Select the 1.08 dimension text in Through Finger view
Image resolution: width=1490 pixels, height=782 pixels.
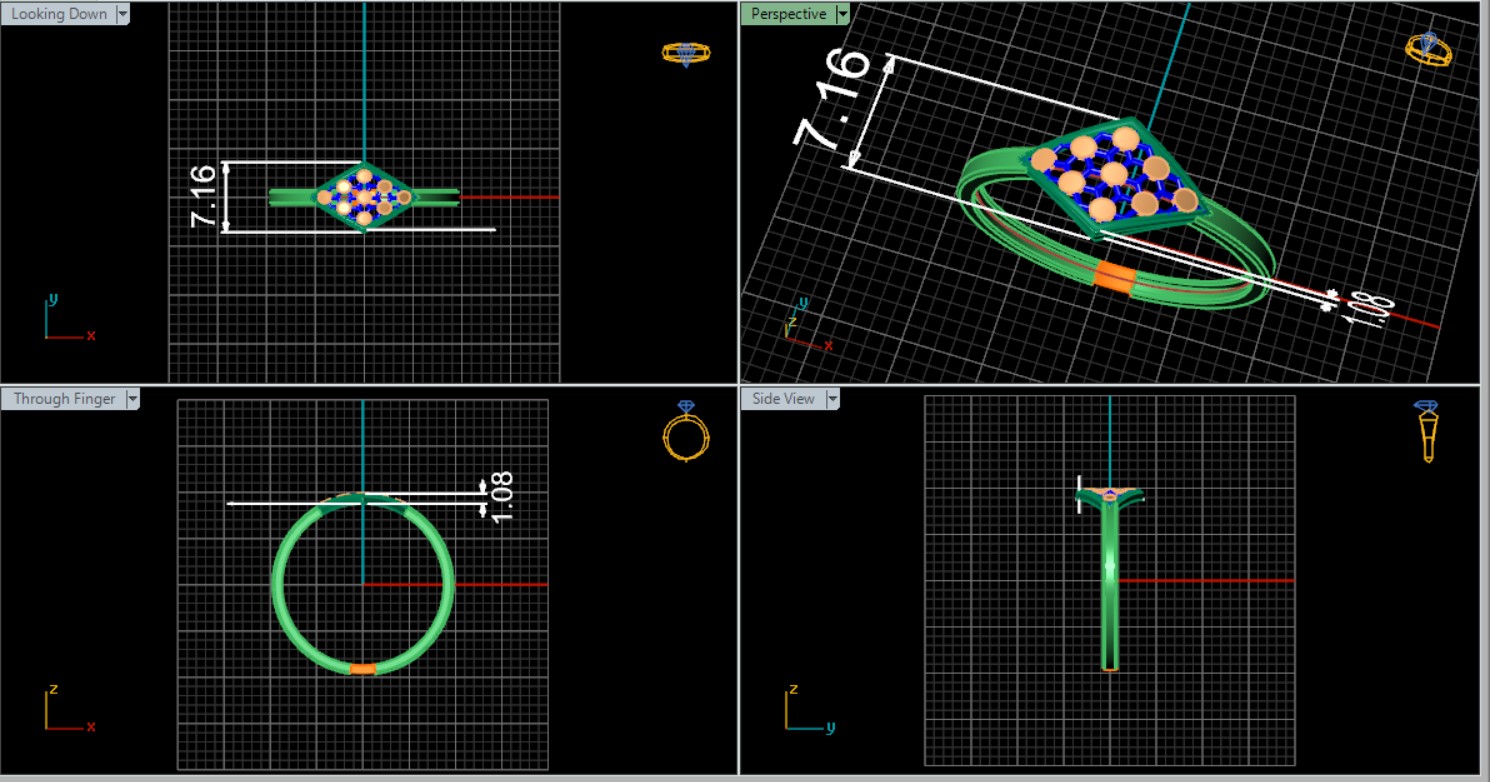pos(502,493)
